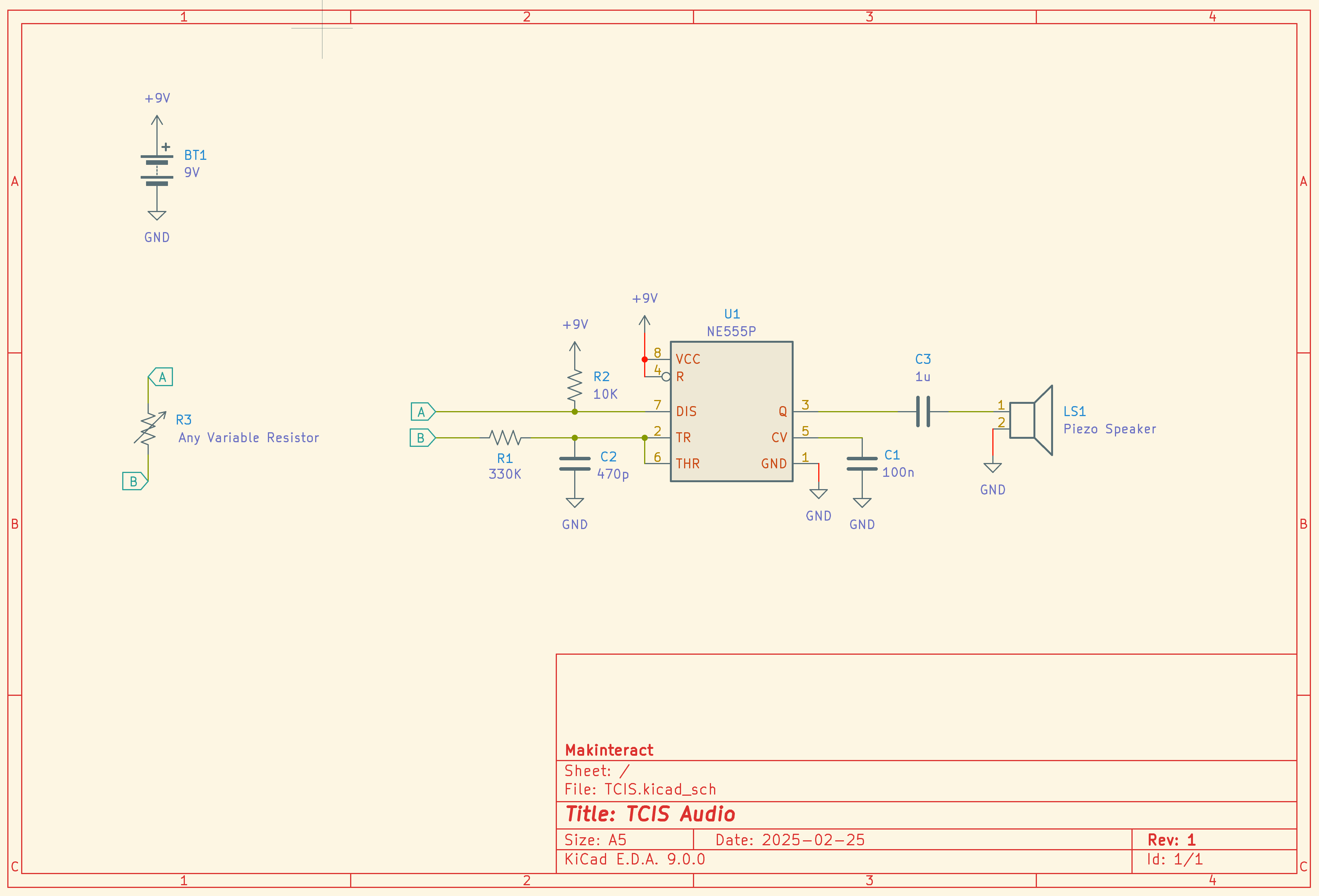Click junction dot above C2 on TR wire

(575, 438)
